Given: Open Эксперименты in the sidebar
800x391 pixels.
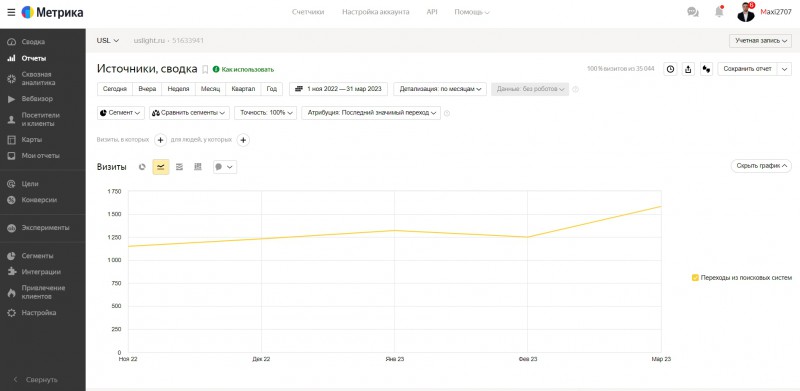Looking at the screenshot, I should point(45,228).
